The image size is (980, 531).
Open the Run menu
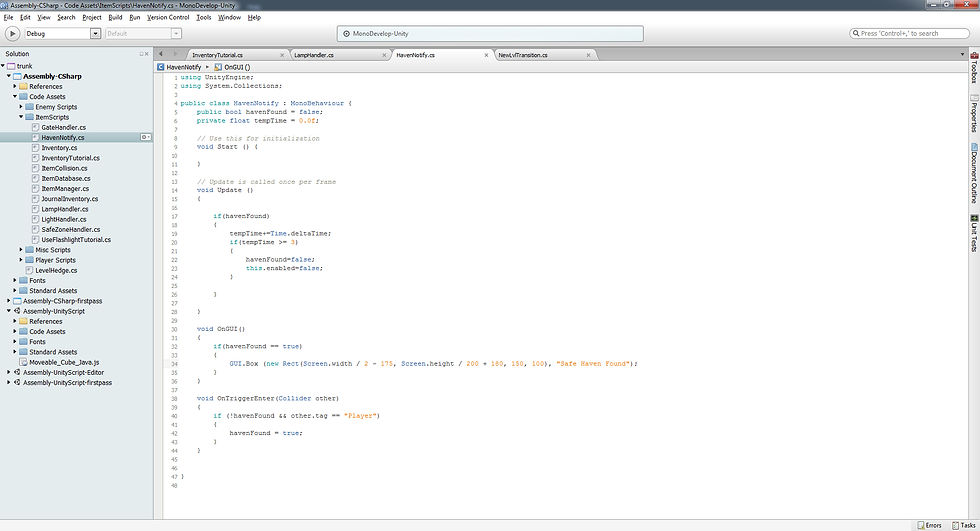pyautogui.click(x=135, y=17)
